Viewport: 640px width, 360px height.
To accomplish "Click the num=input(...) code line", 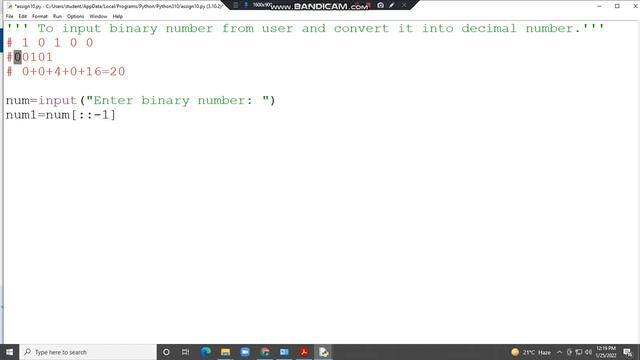I will [140, 100].
